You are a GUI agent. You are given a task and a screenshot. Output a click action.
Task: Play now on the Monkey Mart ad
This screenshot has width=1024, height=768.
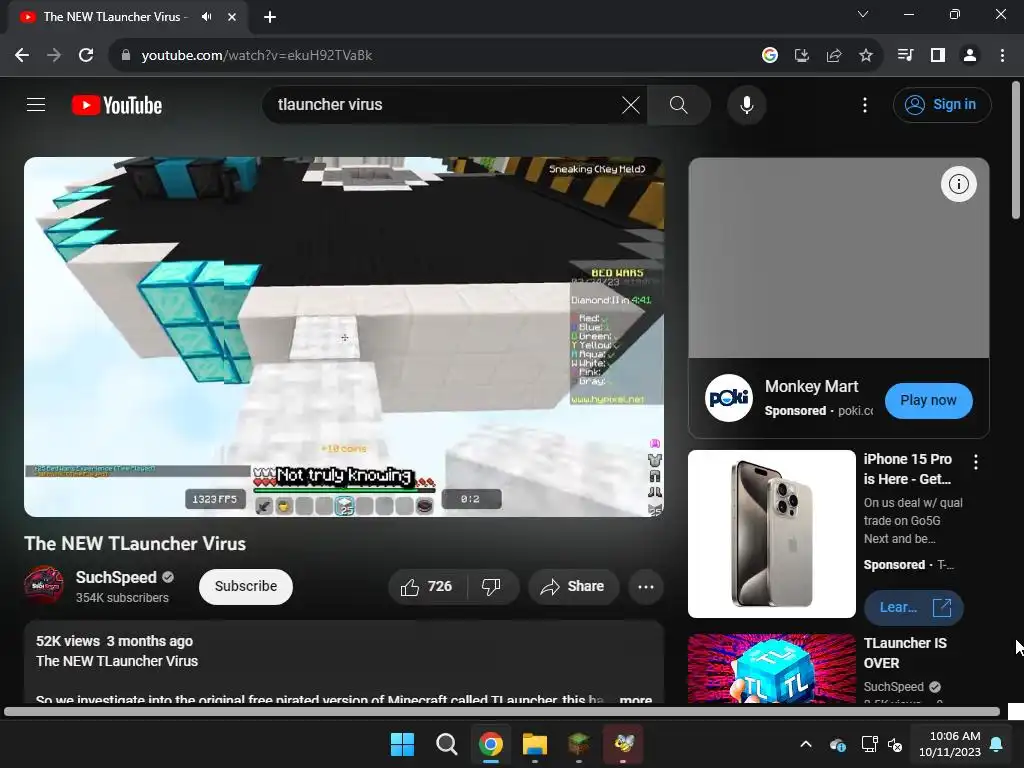click(928, 400)
